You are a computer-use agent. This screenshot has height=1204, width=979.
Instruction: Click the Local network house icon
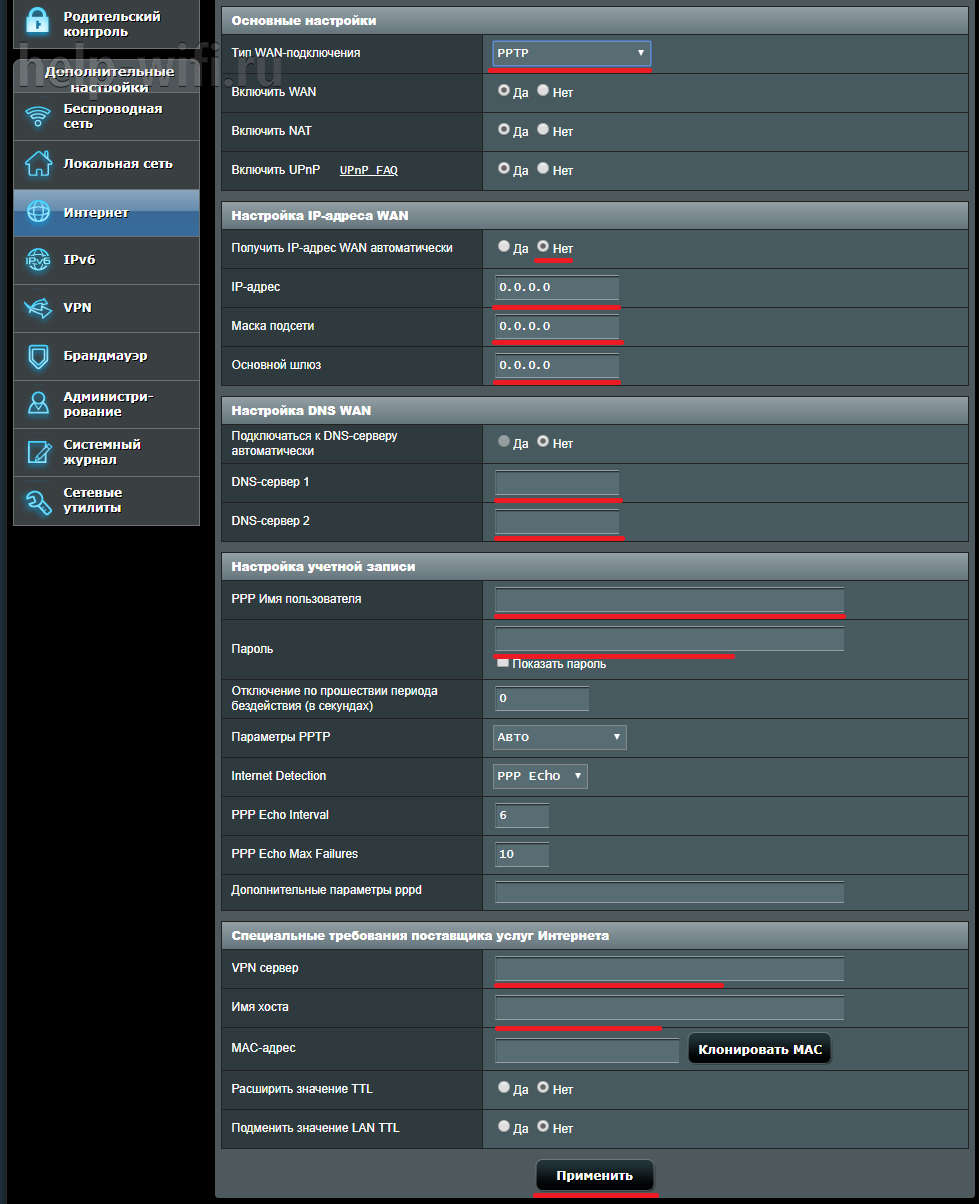(38, 164)
